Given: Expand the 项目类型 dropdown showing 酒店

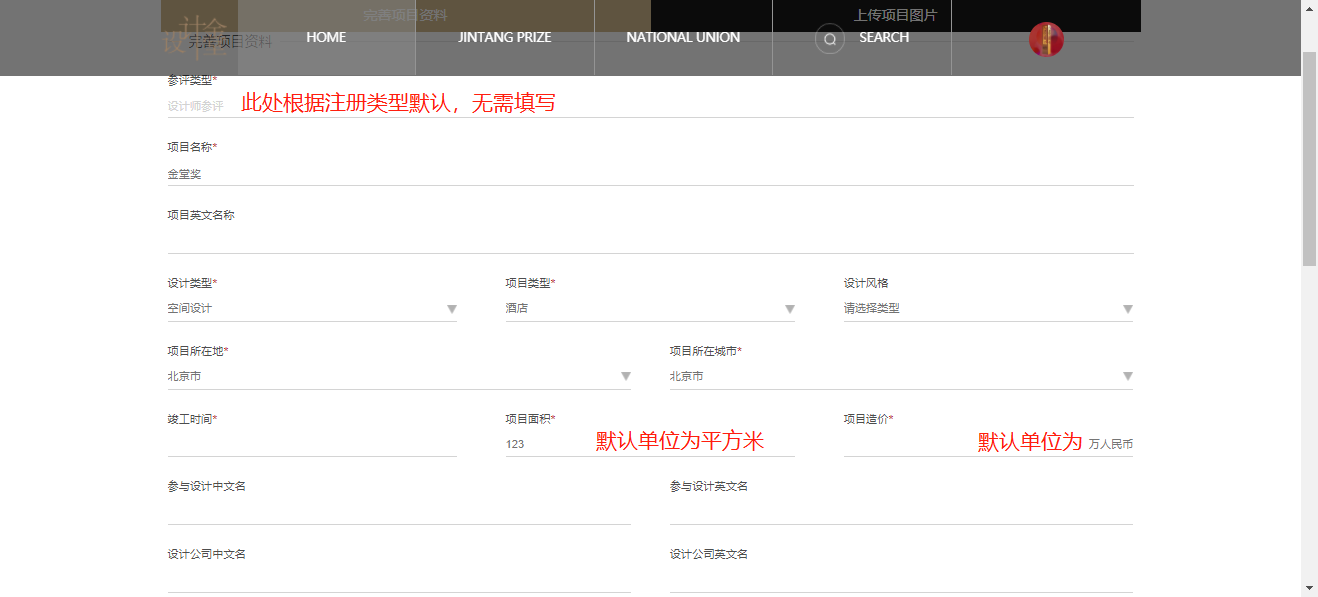Looking at the screenshot, I should (x=650, y=309).
